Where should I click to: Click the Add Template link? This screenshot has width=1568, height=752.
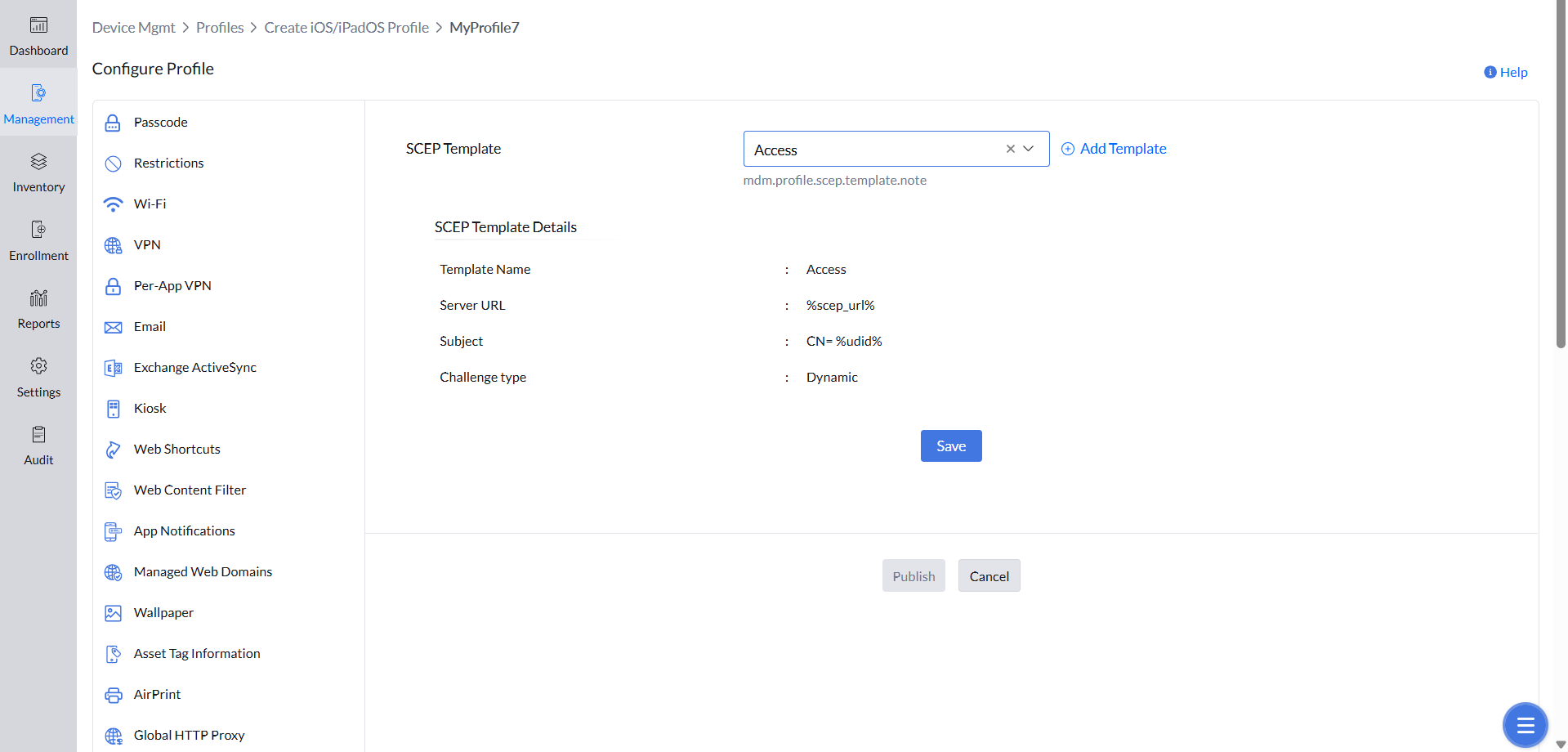click(x=1114, y=148)
